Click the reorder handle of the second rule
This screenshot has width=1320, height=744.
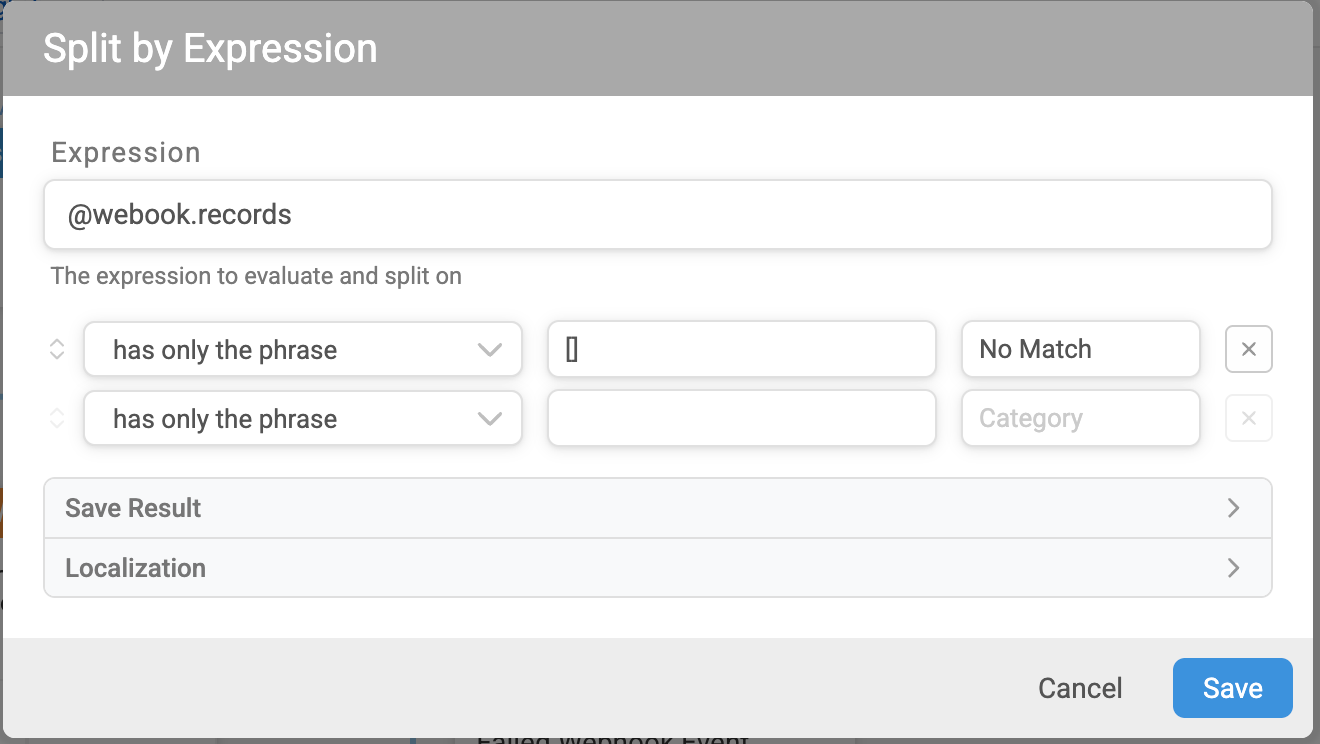57,418
